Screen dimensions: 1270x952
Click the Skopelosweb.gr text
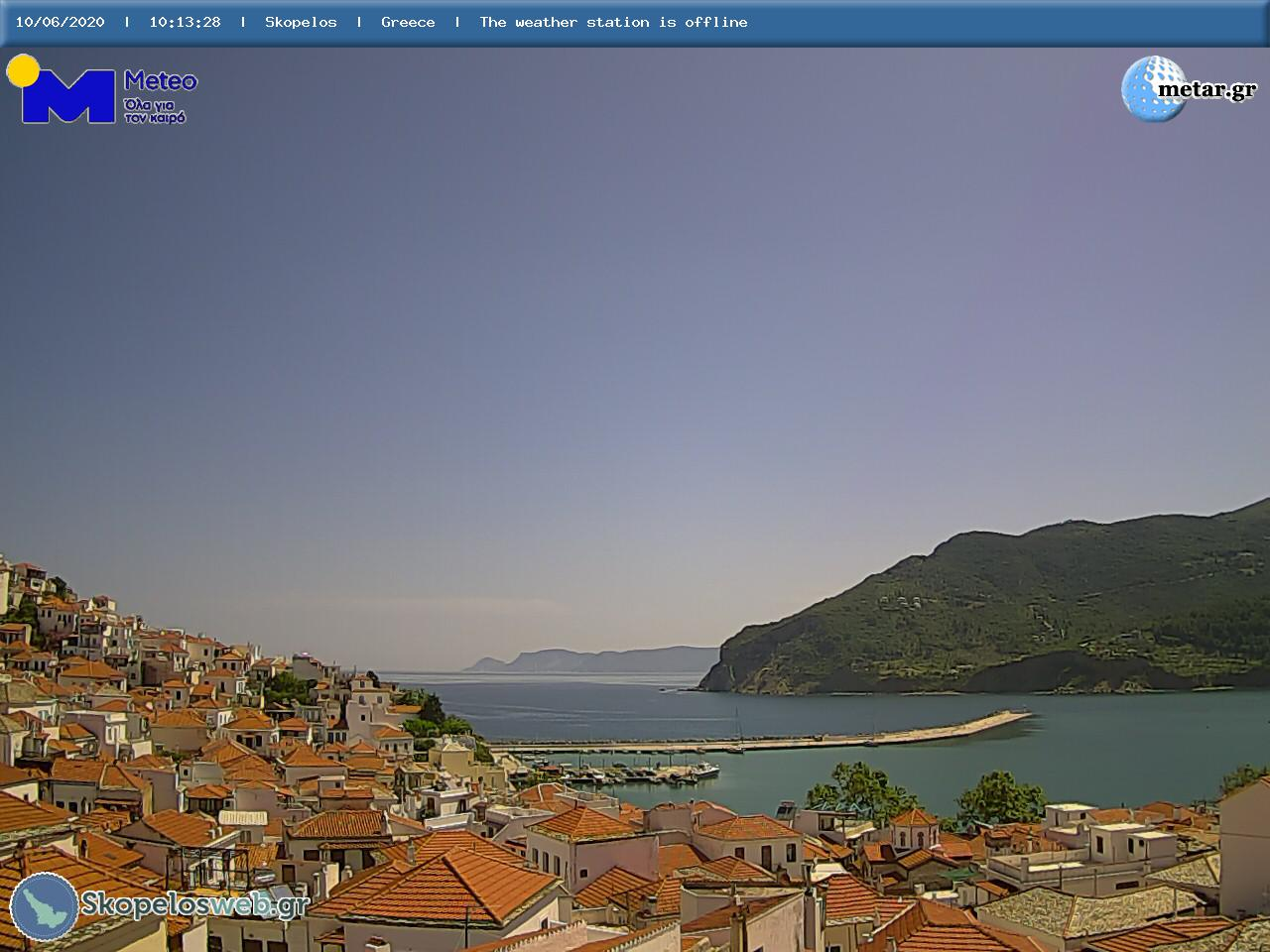click(x=194, y=904)
